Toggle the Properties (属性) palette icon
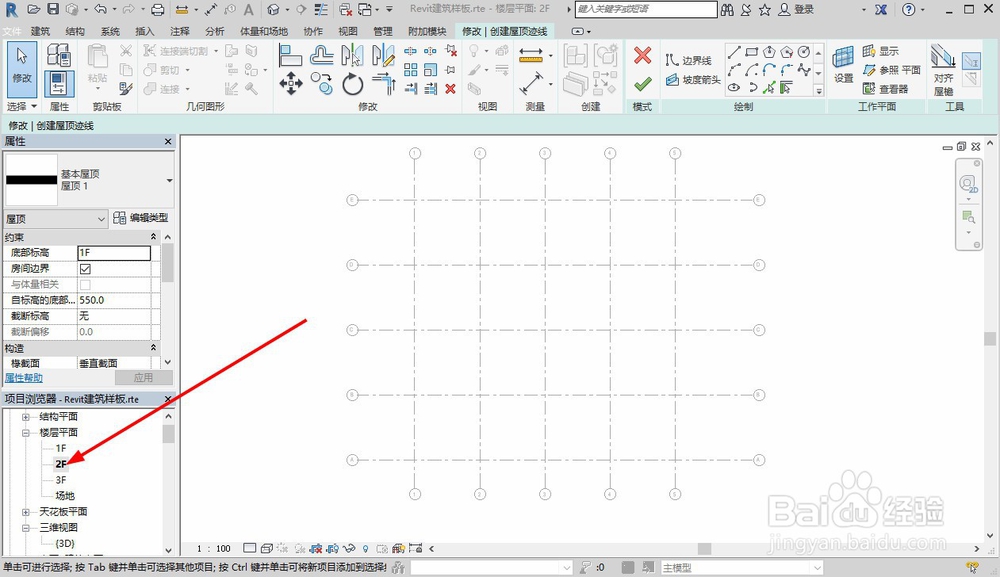The image size is (1000, 577). [59, 84]
